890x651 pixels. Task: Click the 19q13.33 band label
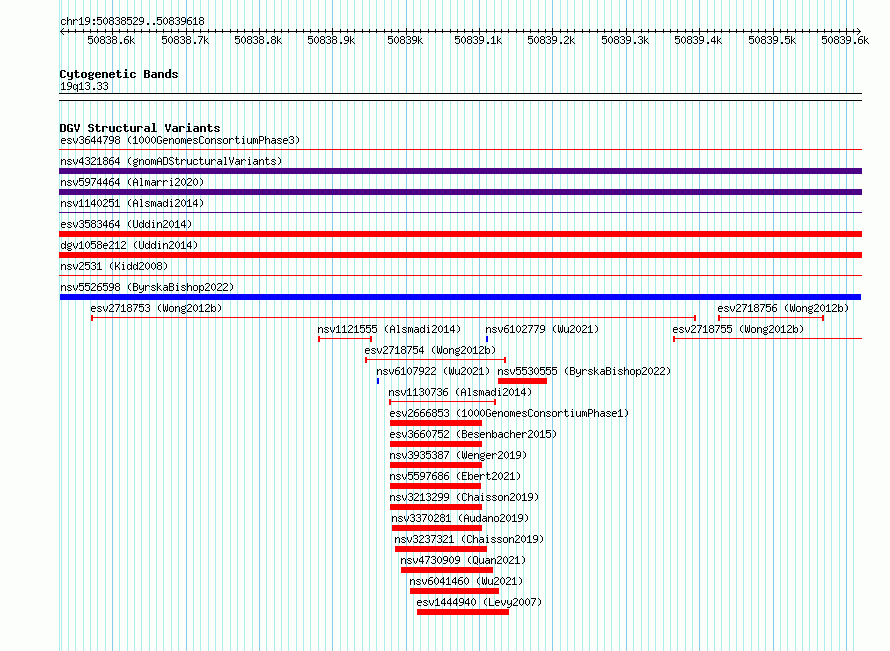pyautogui.click(x=84, y=86)
